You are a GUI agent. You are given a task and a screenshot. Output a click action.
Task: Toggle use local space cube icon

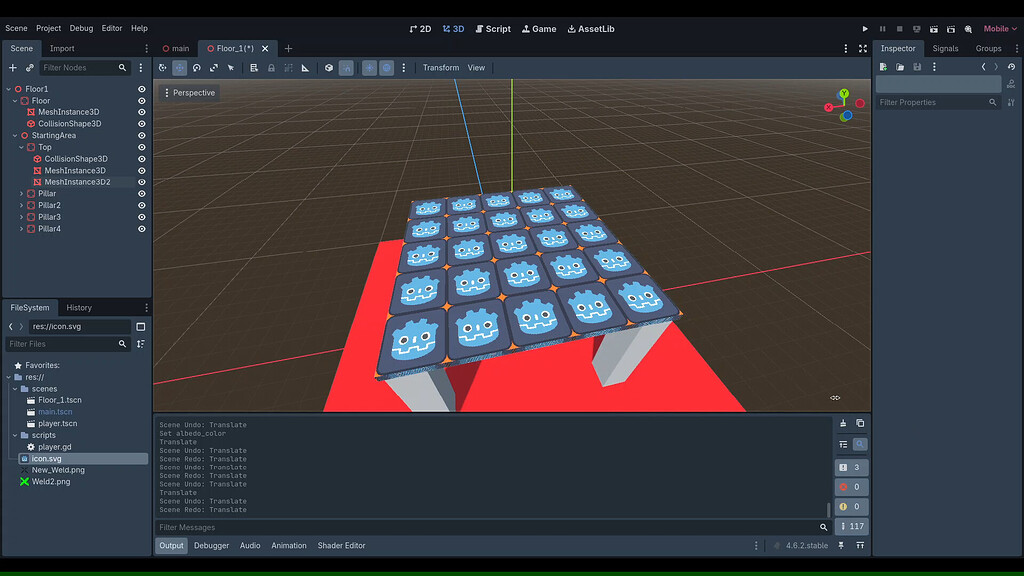(329, 68)
